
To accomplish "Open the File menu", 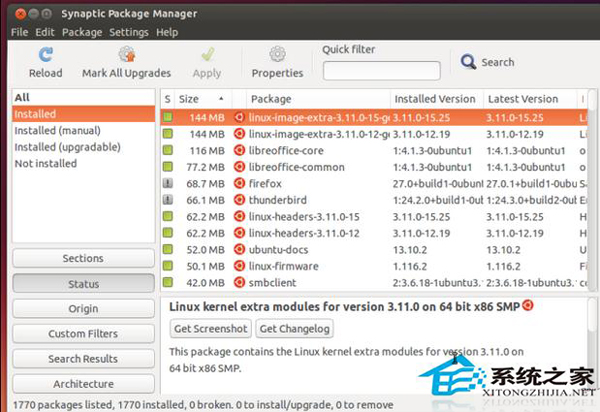I will click(20, 32).
